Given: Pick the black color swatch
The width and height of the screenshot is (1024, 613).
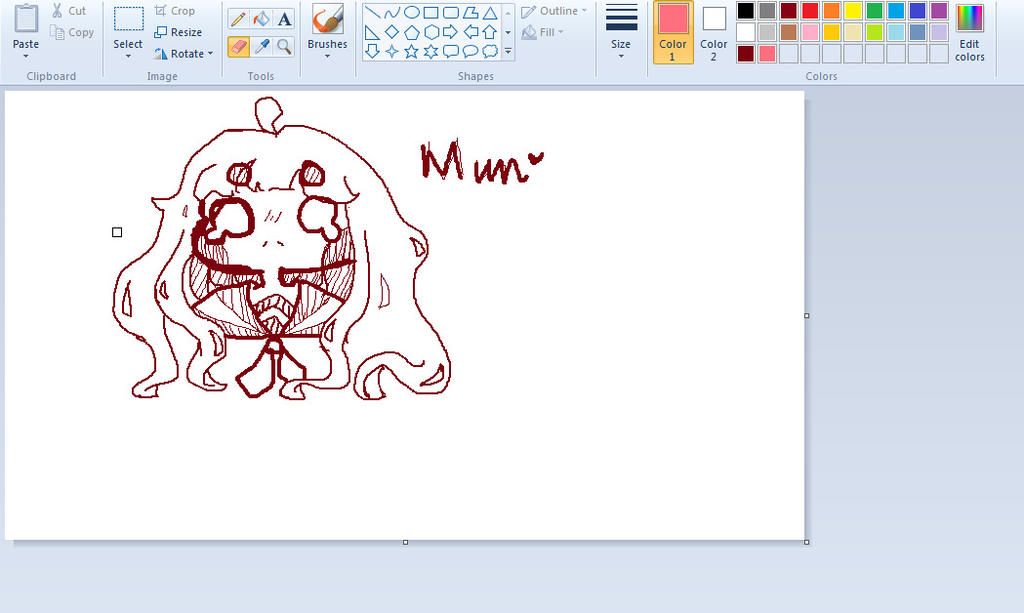Looking at the screenshot, I should coord(746,10).
